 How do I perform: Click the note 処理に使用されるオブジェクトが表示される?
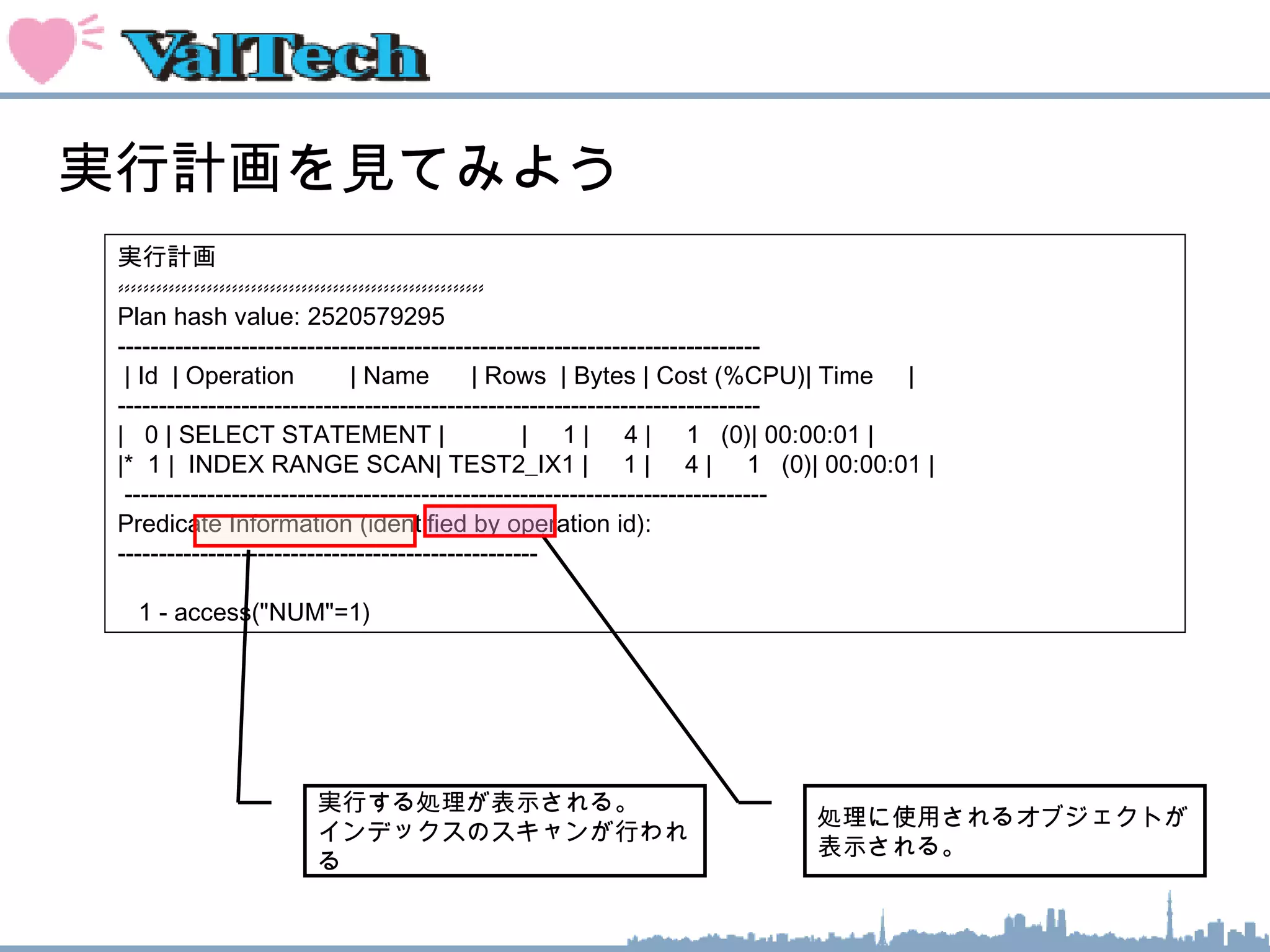(1005, 831)
